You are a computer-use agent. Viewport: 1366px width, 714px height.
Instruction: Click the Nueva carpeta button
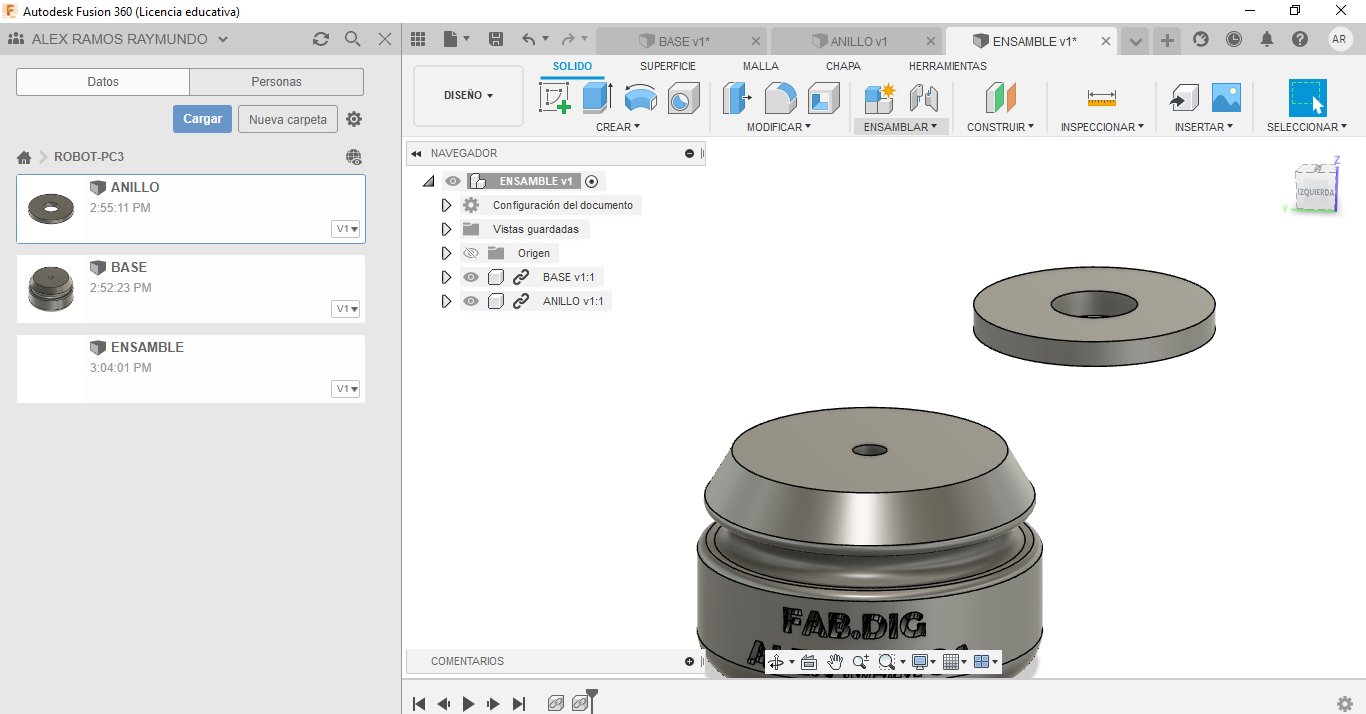288,119
